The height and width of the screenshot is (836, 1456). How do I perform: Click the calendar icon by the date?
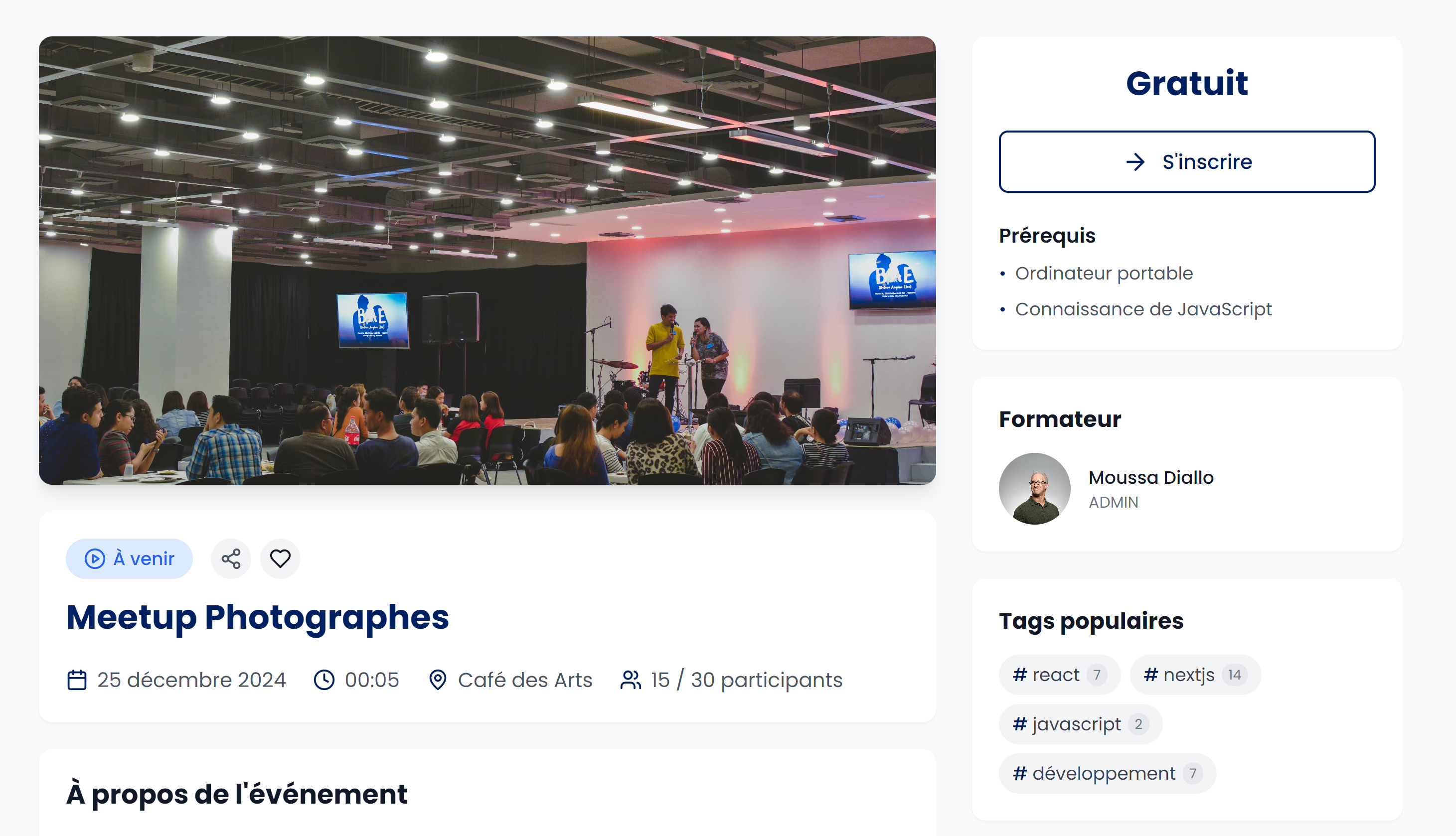tap(77, 680)
